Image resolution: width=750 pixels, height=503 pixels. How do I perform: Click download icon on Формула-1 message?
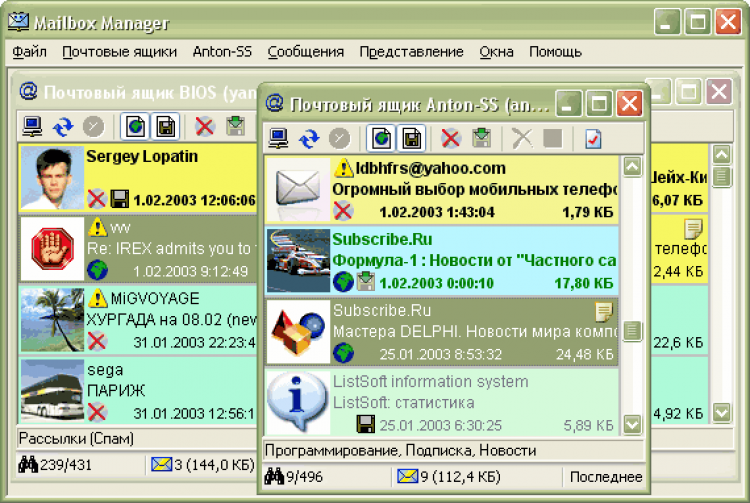[366, 281]
